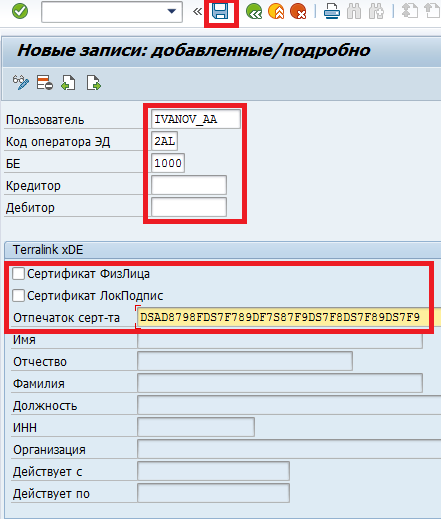
Task: Click the Пользователь input field
Action: point(196,119)
